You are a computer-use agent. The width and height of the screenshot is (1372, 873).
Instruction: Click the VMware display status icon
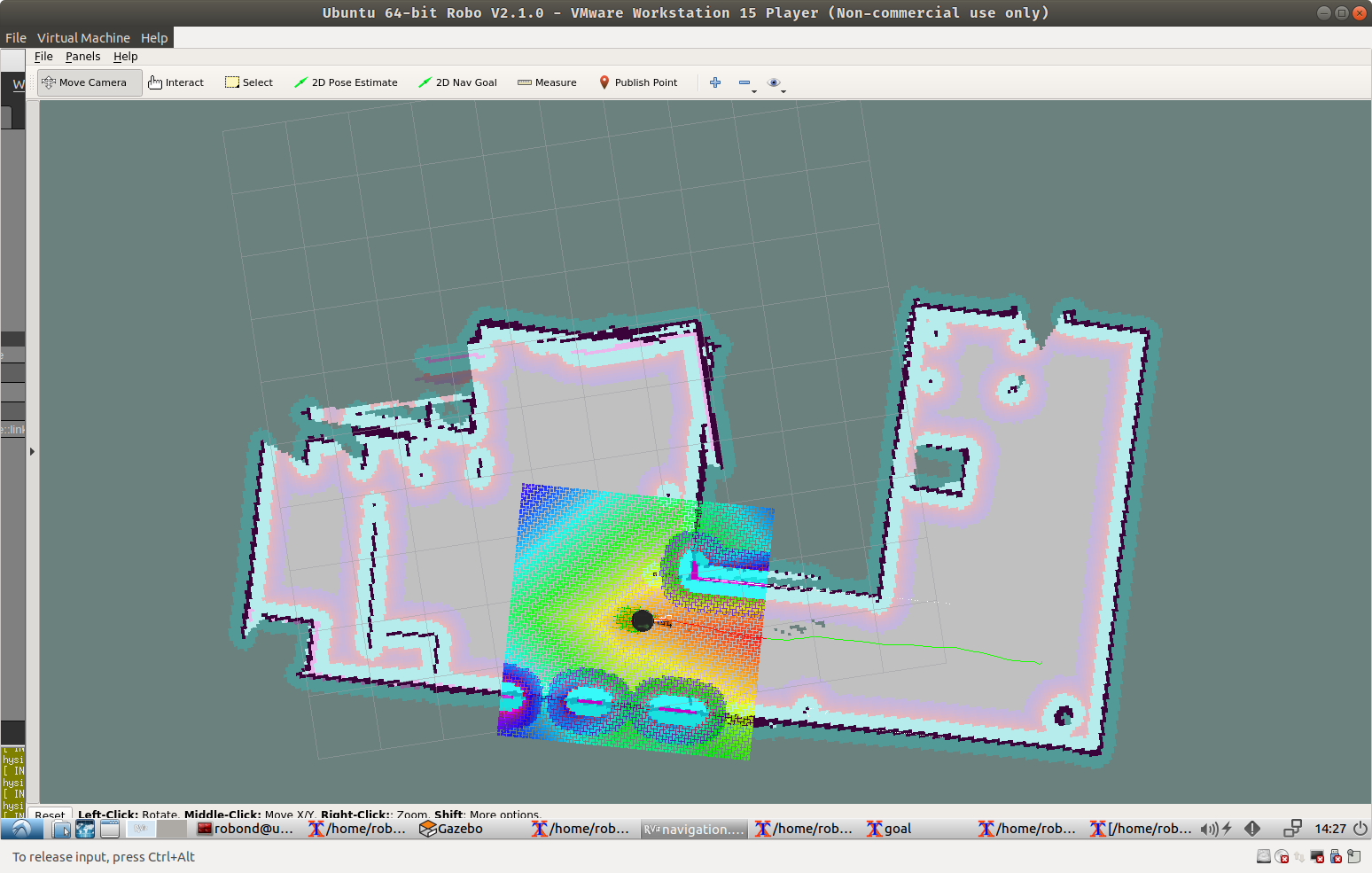(x=1317, y=856)
